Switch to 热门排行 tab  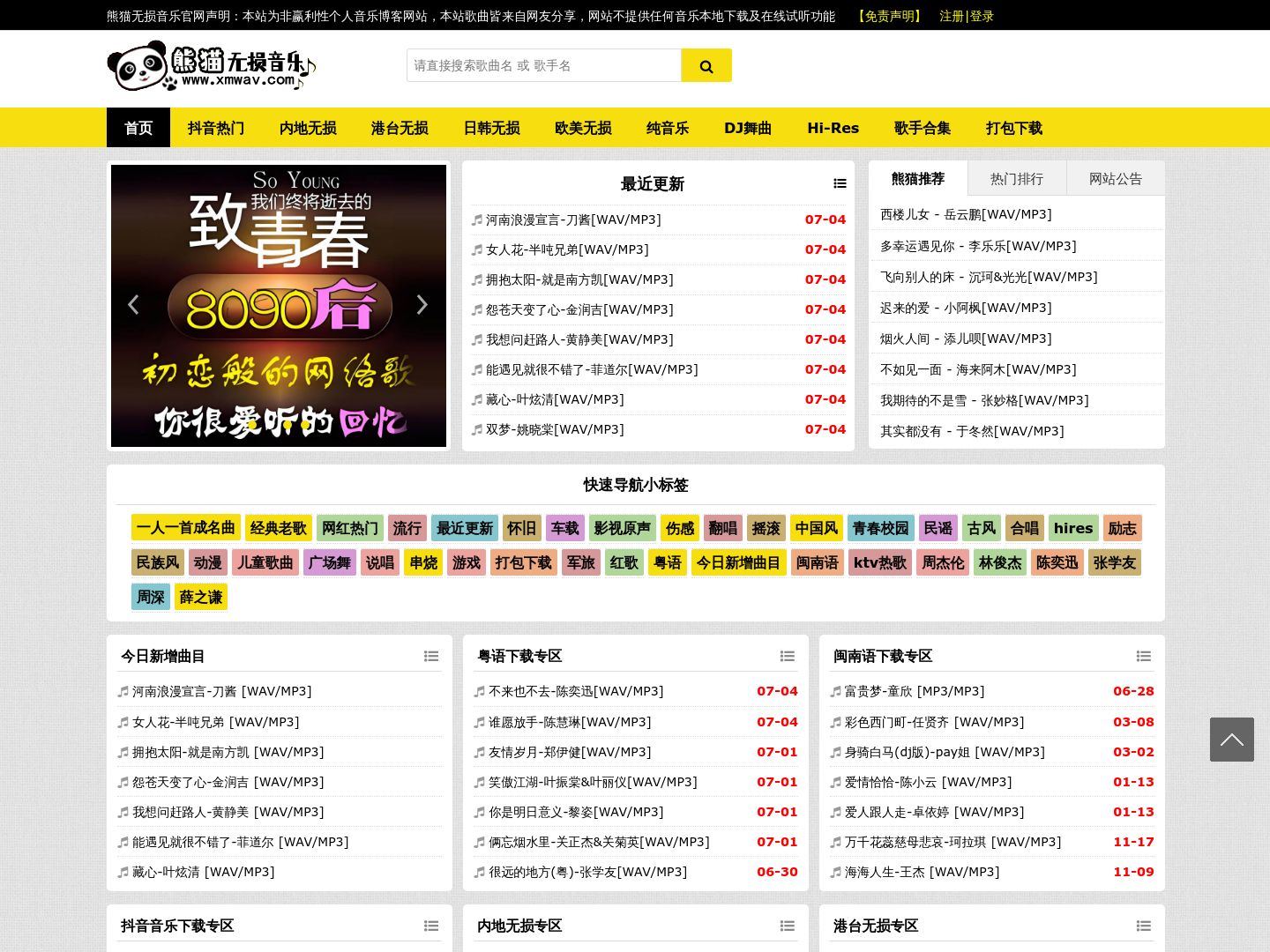(1017, 178)
